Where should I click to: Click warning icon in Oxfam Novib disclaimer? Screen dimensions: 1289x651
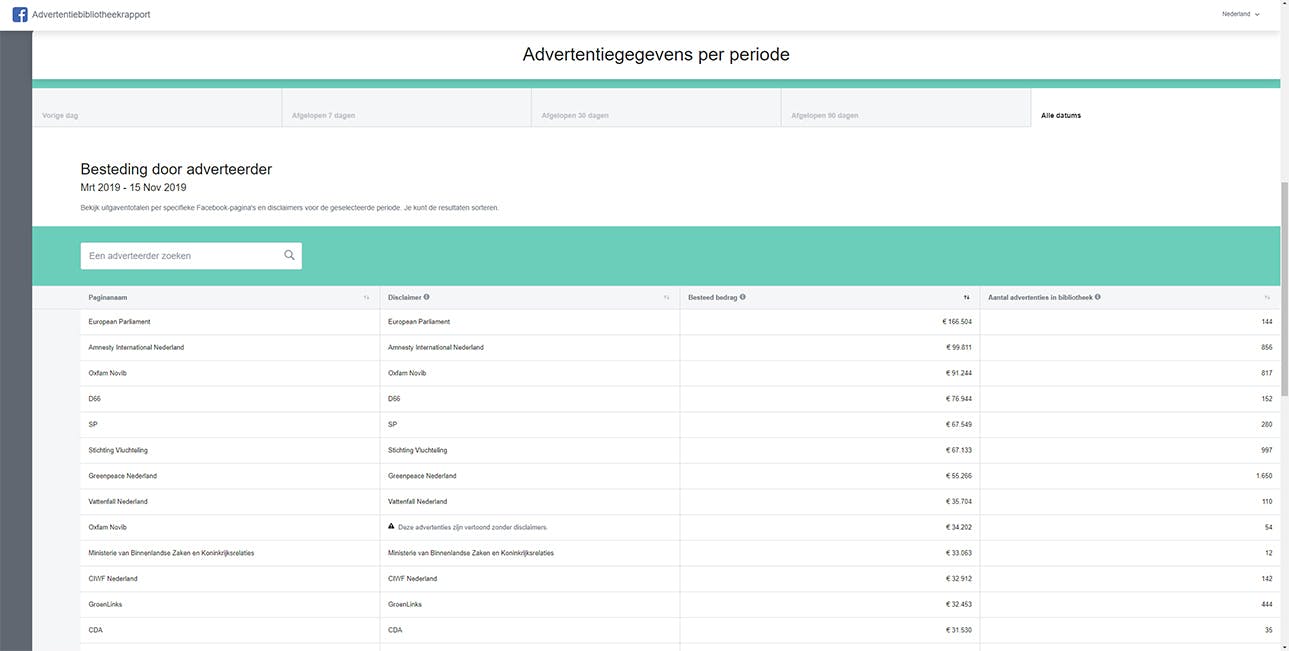point(392,526)
